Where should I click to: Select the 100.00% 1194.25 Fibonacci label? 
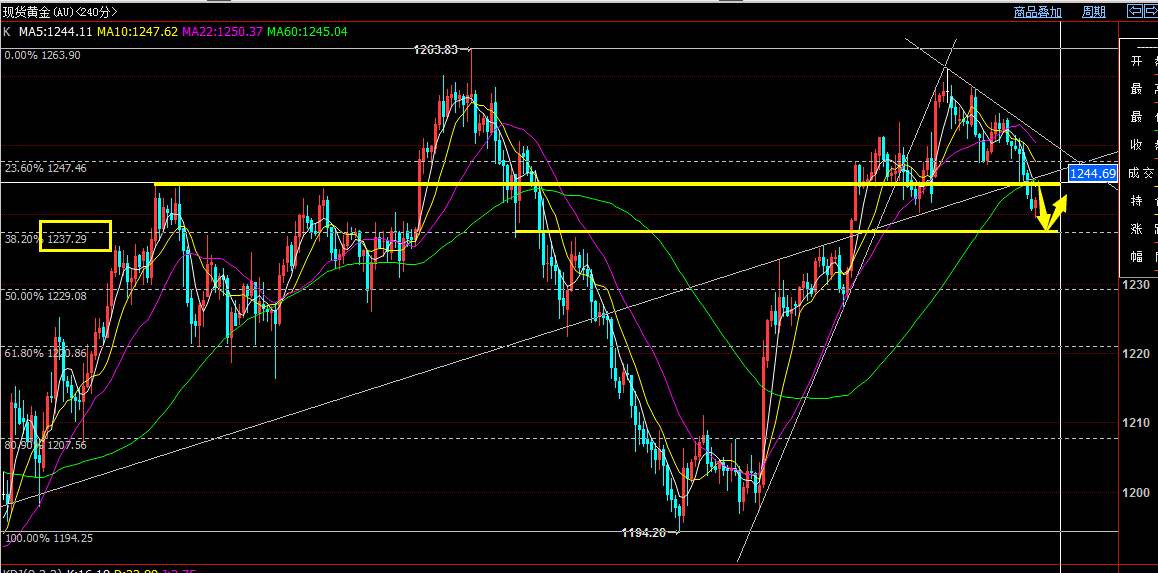(x=48, y=539)
